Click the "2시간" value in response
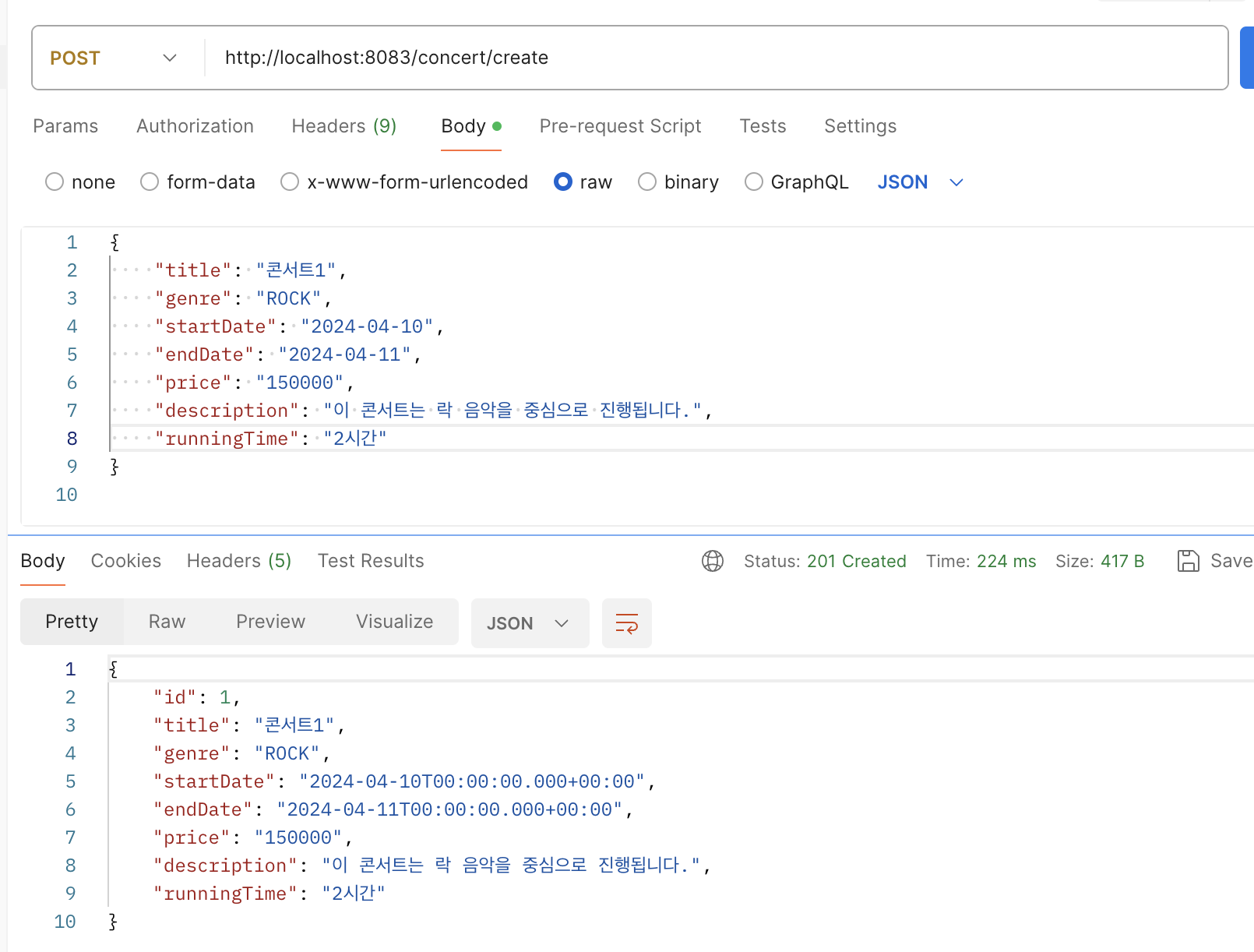This screenshot has height=952, width=1254. [x=354, y=894]
